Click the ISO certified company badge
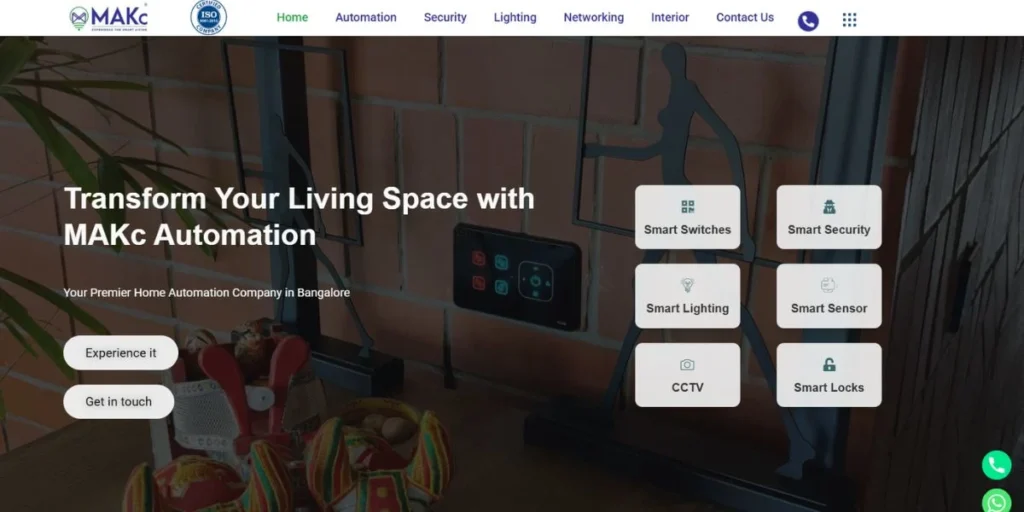1024x512 pixels. click(208, 18)
